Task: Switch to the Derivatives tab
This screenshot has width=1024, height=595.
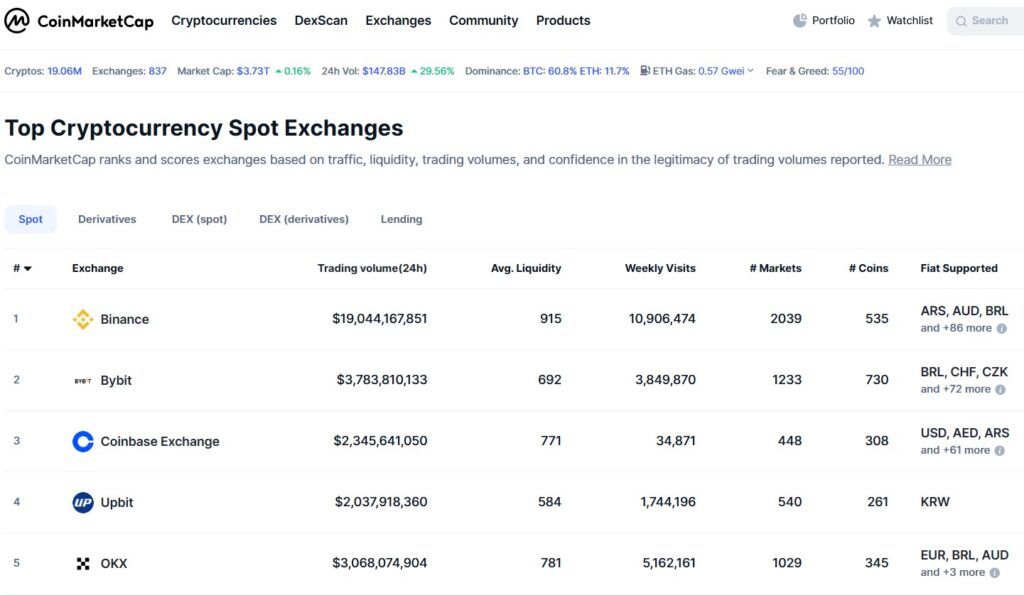Action: tap(107, 219)
